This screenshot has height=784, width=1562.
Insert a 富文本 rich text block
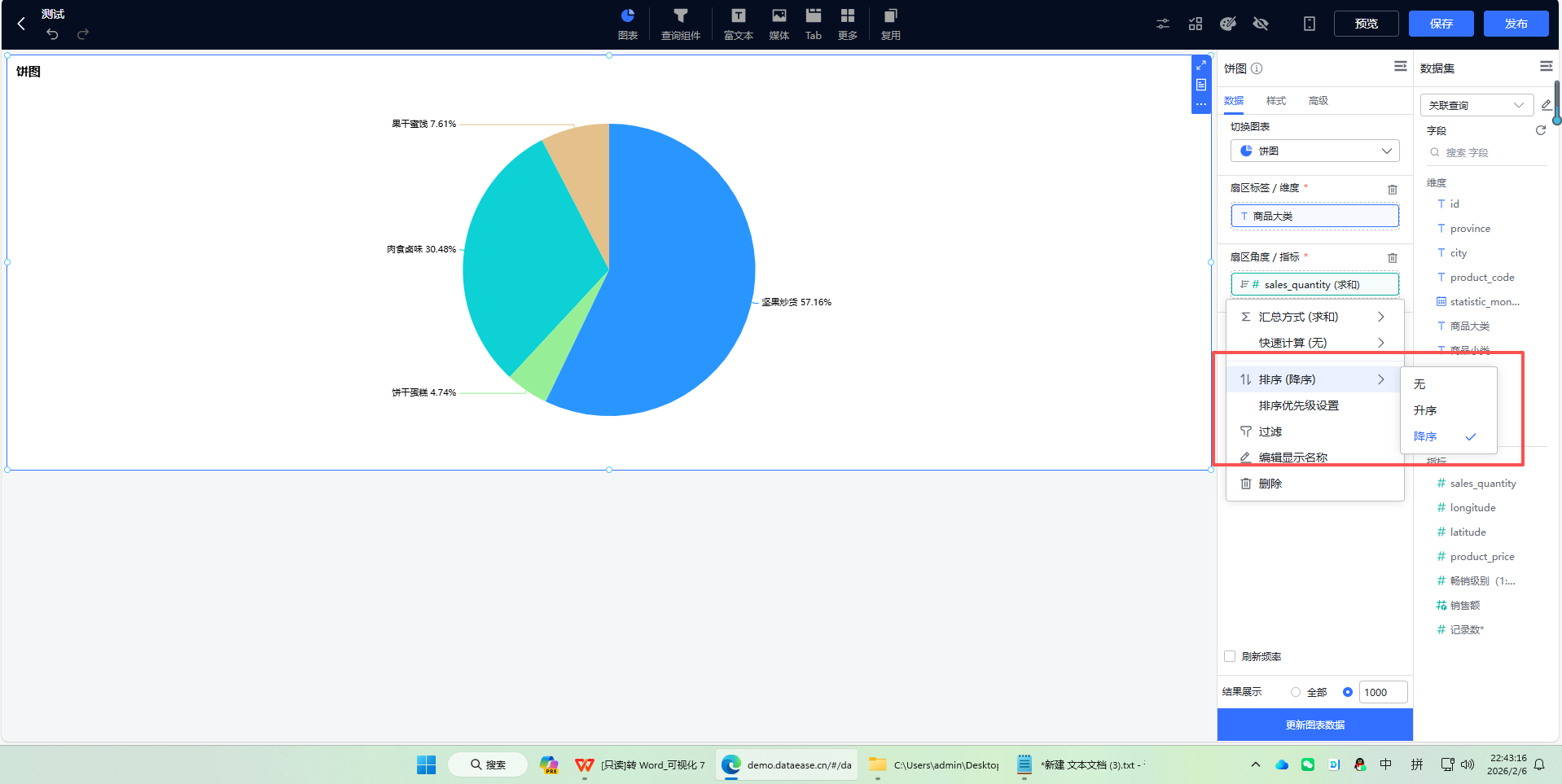(738, 24)
